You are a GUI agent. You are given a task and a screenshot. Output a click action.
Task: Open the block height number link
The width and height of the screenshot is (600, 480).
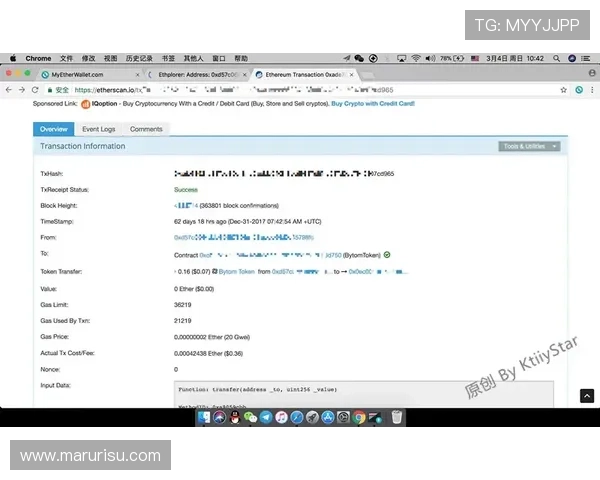click(186, 206)
